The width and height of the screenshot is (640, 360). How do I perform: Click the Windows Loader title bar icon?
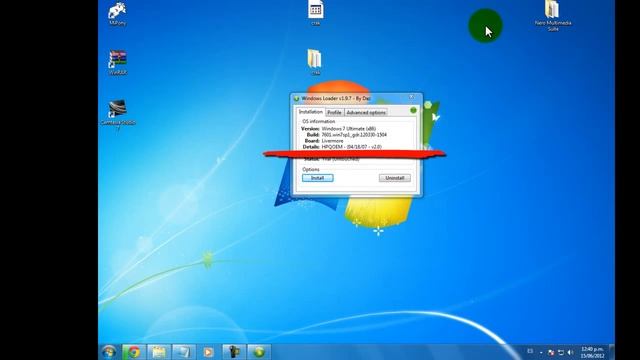point(297,98)
